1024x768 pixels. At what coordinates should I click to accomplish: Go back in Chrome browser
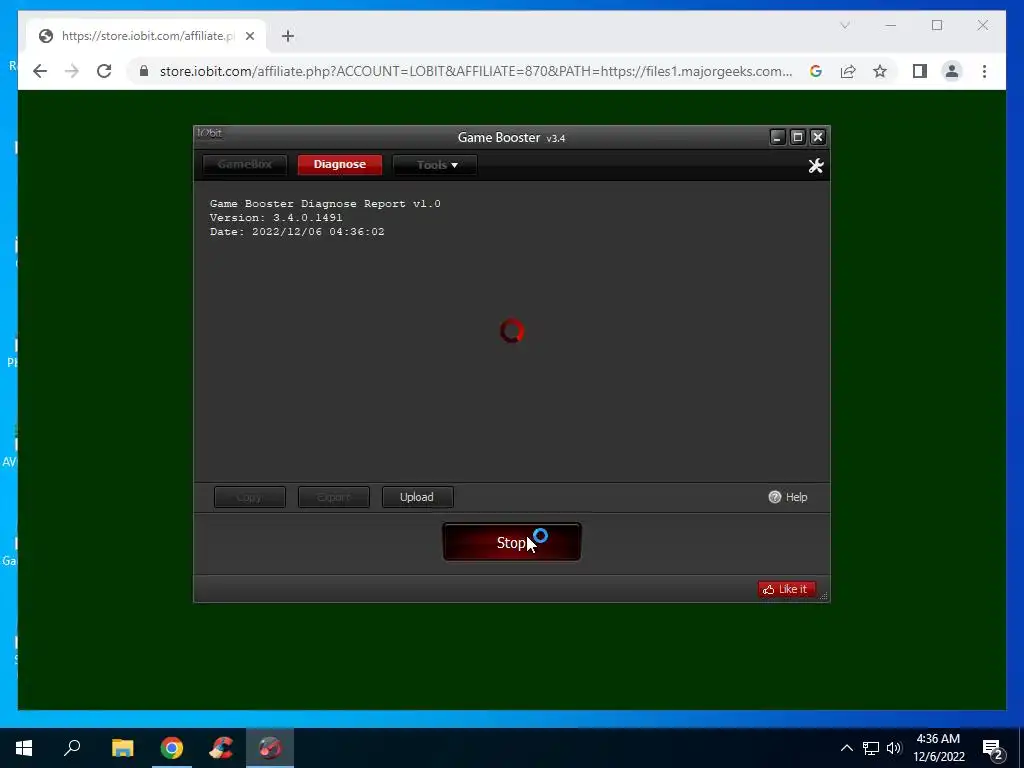pos(40,71)
